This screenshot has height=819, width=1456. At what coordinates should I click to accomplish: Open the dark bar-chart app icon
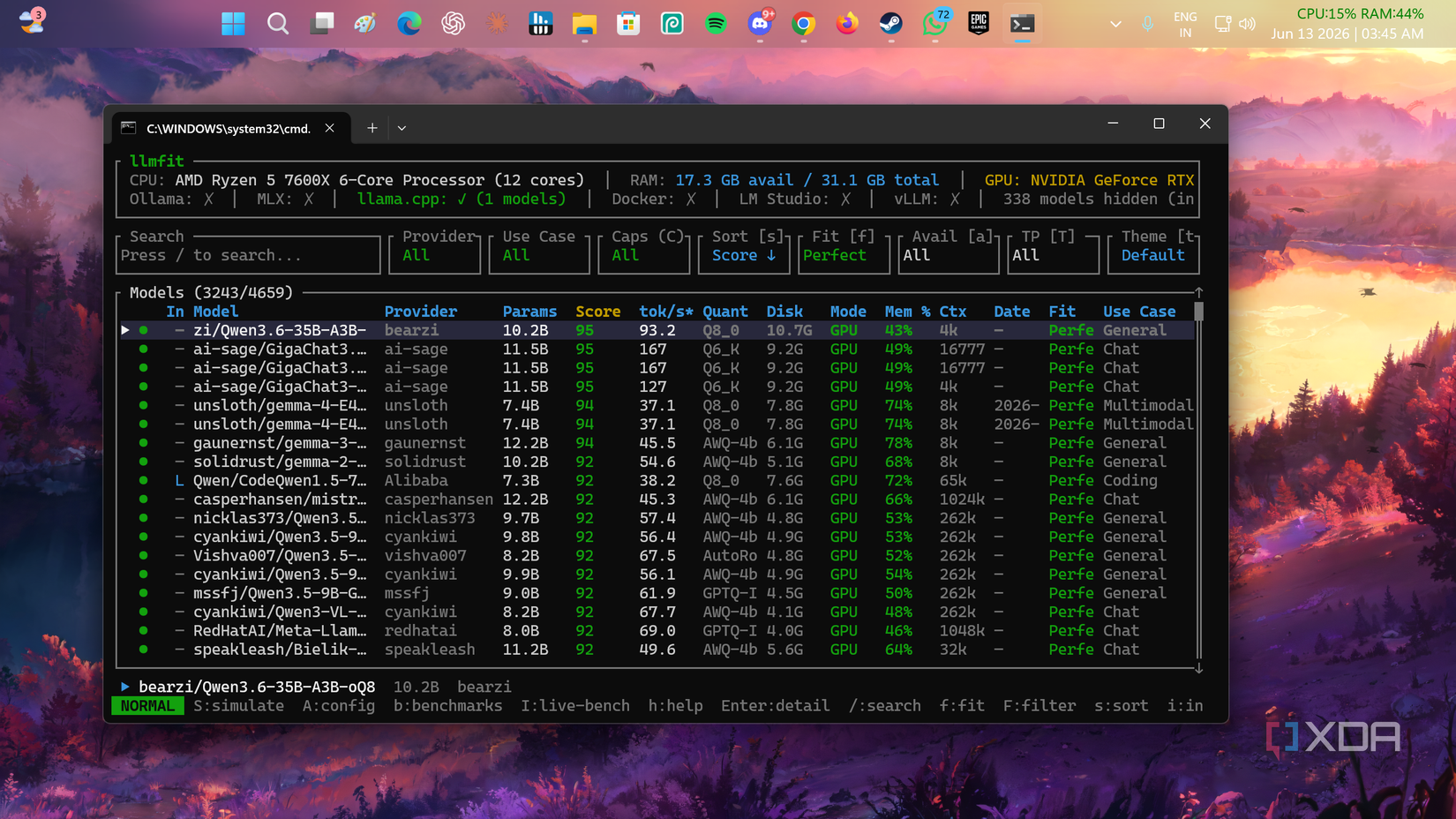click(x=540, y=24)
